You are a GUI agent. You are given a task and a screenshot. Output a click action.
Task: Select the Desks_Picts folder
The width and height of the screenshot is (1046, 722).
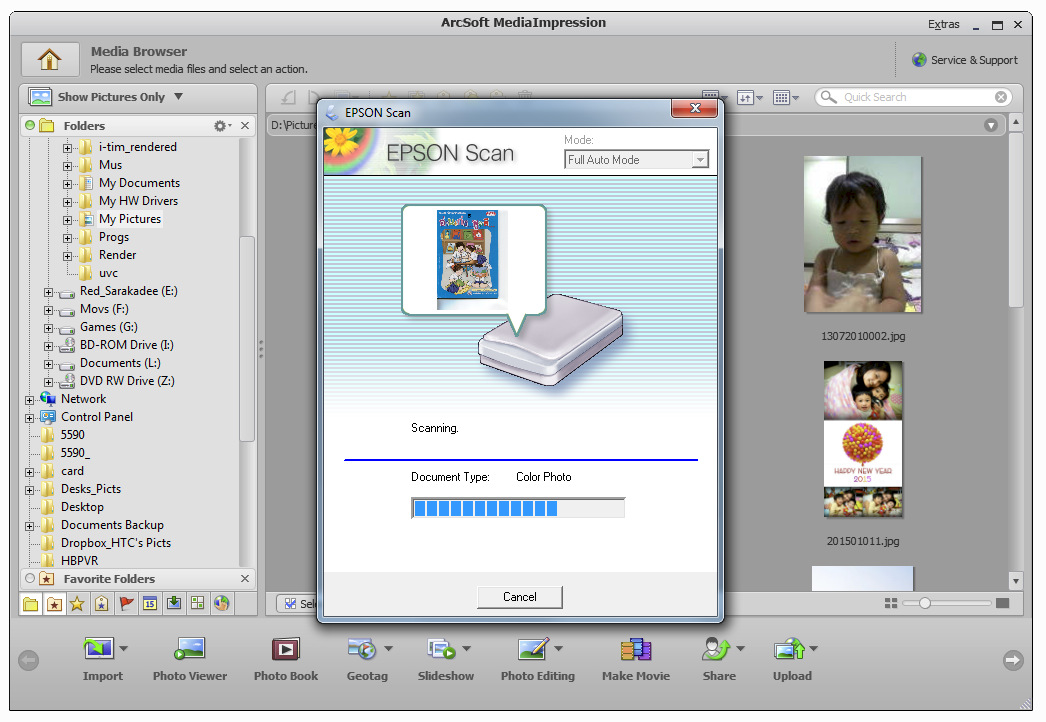pyautogui.click(x=91, y=489)
